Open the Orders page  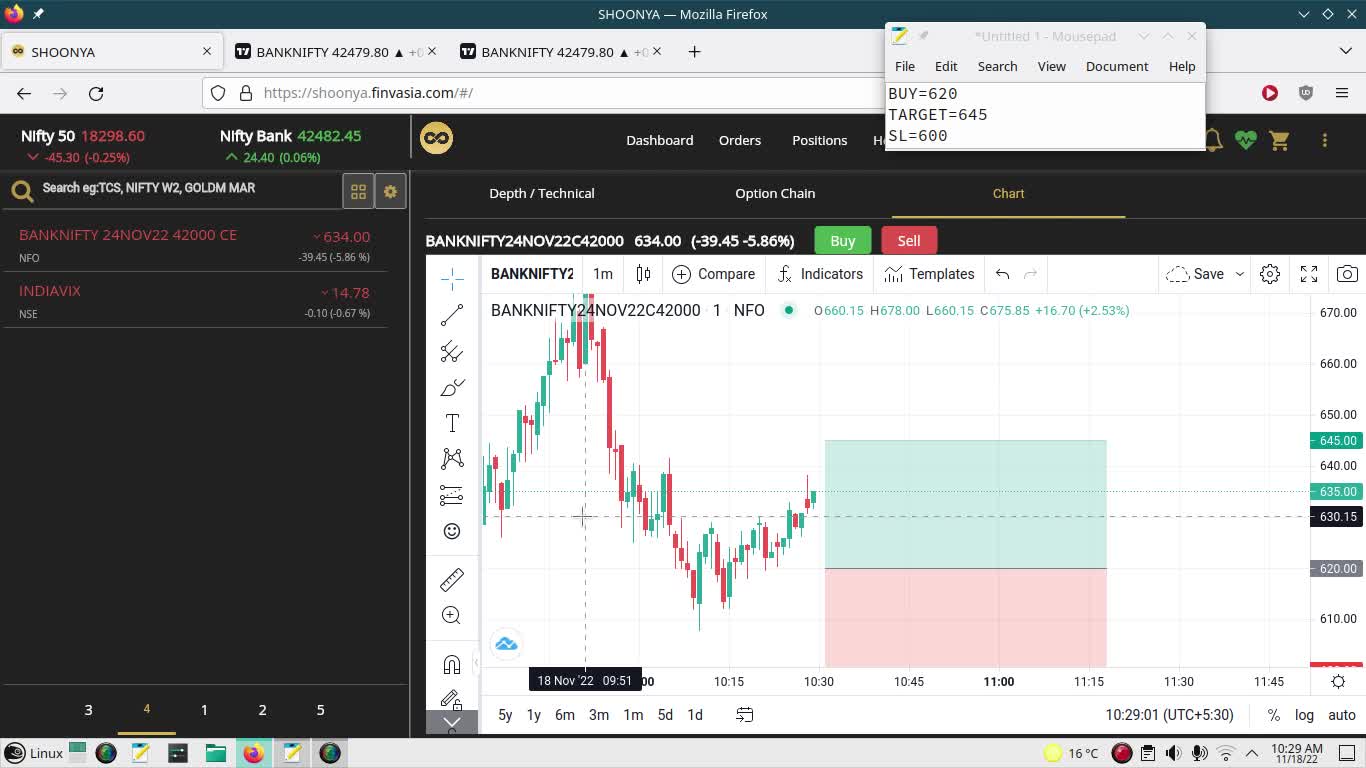click(740, 140)
